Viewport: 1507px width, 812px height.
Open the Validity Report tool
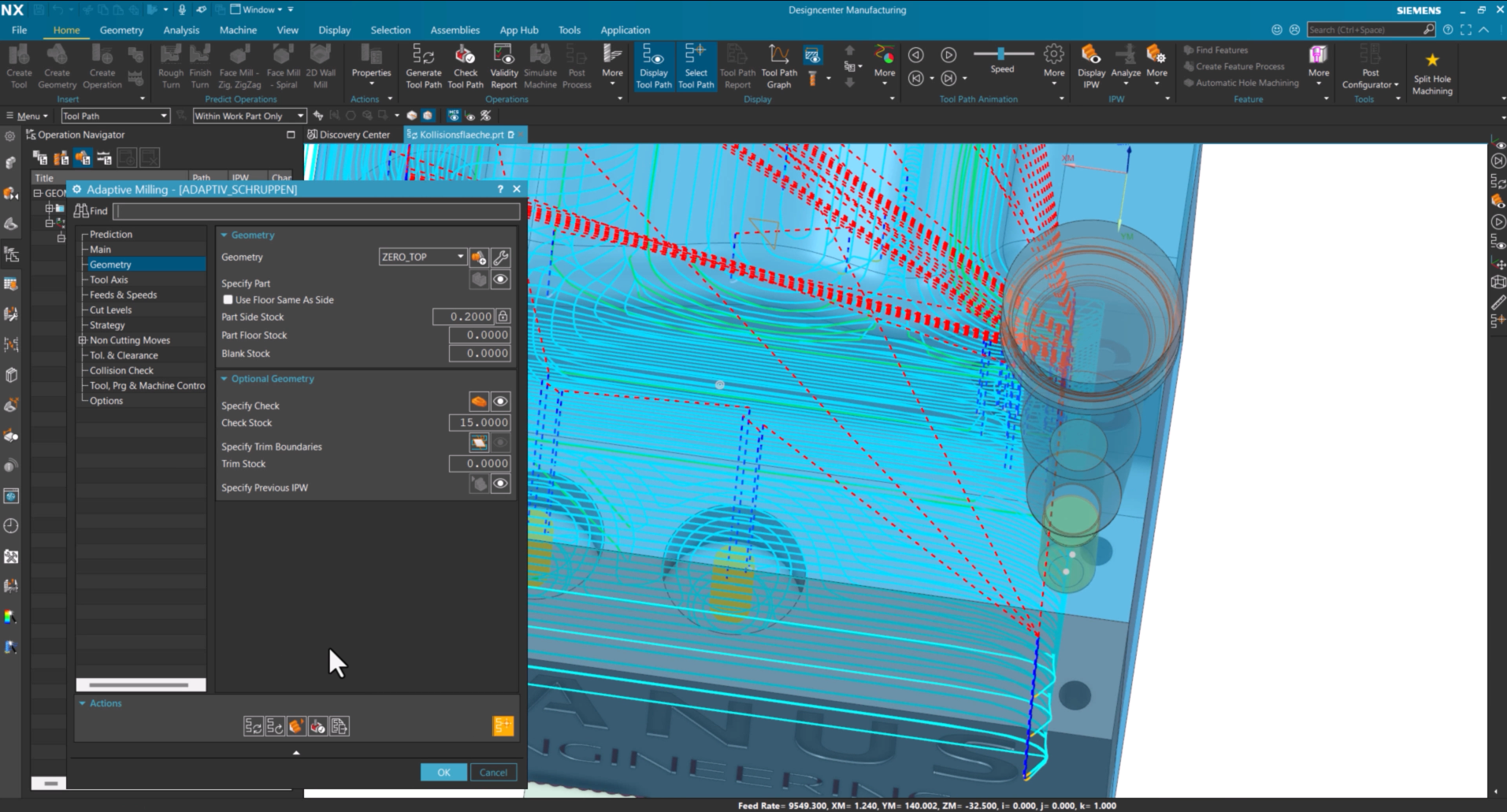503,66
